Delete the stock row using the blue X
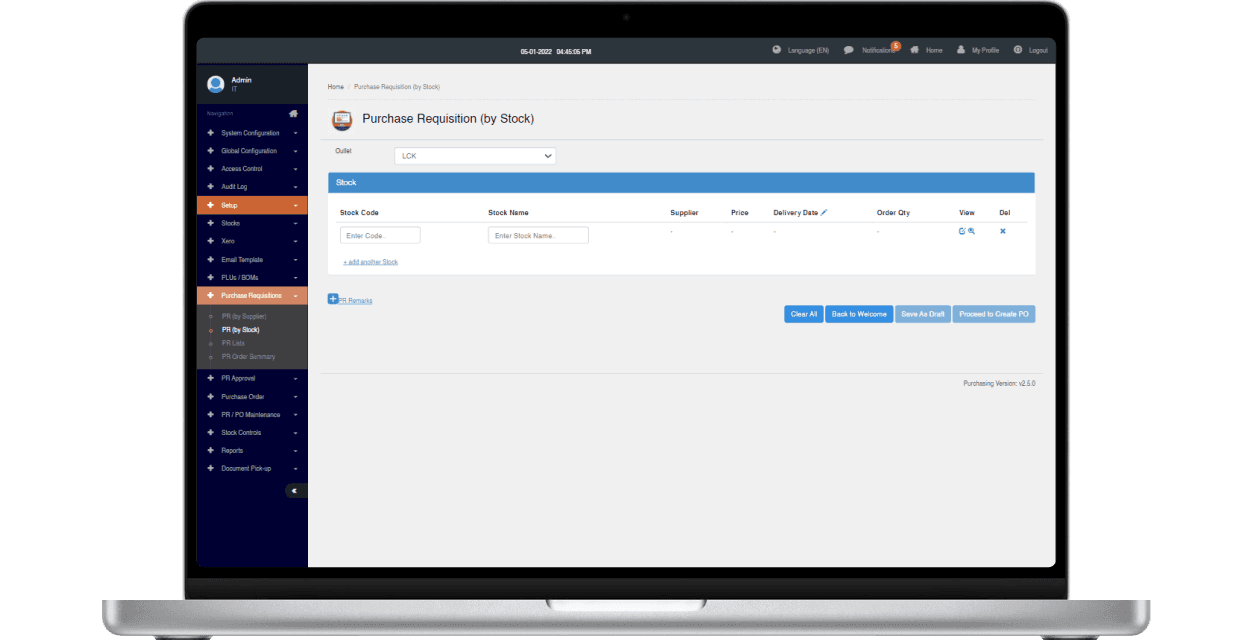The height and width of the screenshot is (640, 1252). point(1003,231)
